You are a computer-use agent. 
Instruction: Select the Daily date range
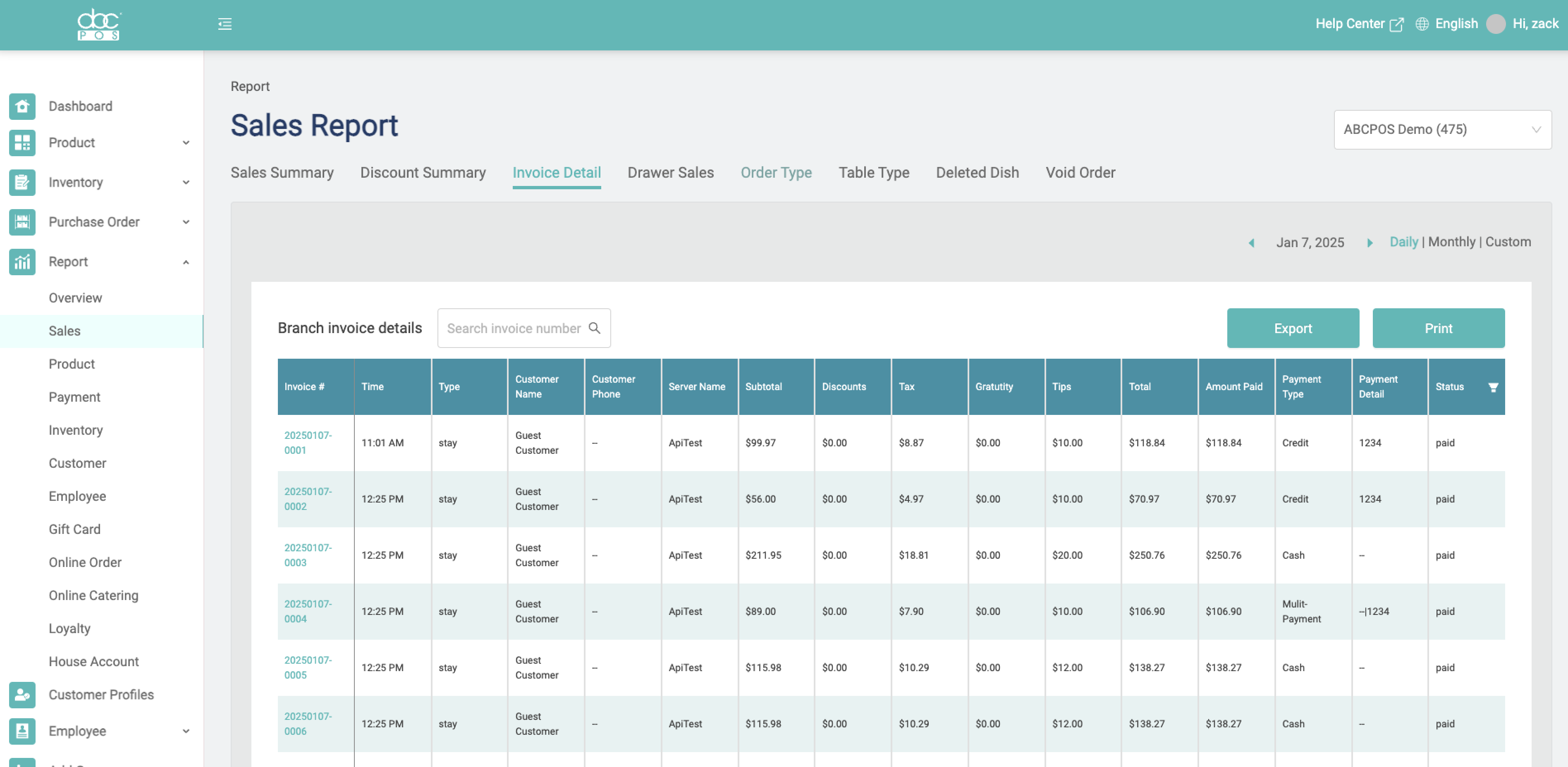(x=1404, y=242)
